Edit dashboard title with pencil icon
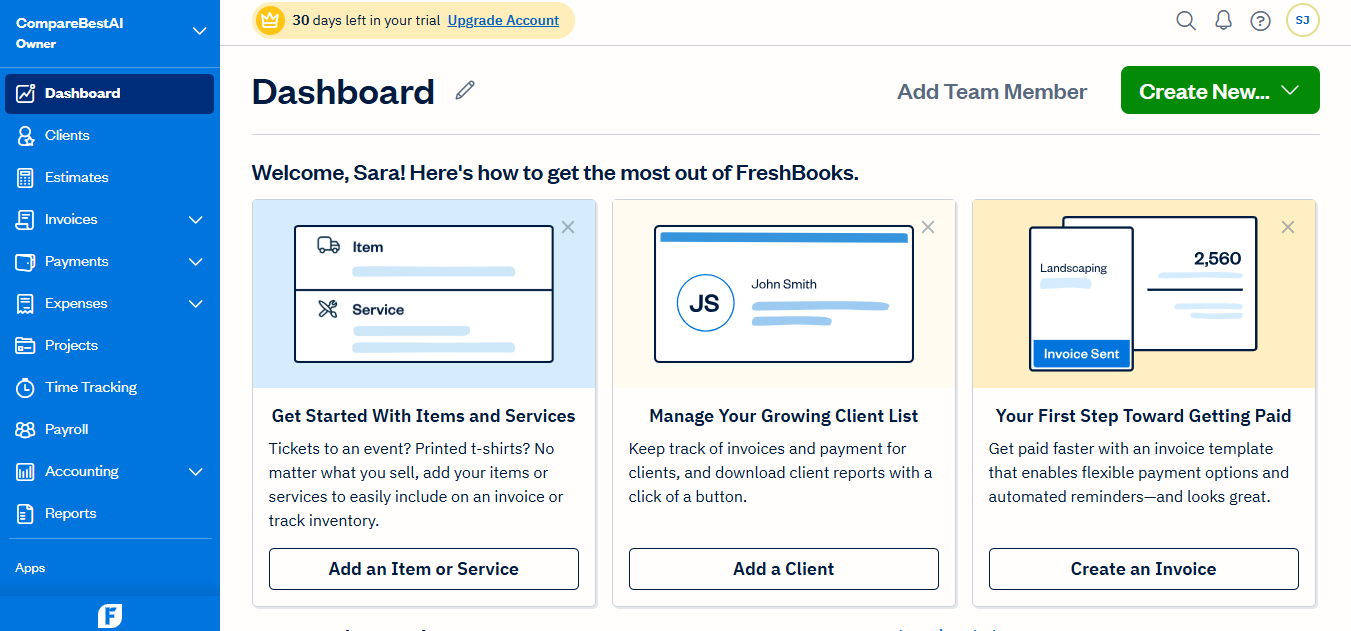 (x=465, y=90)
